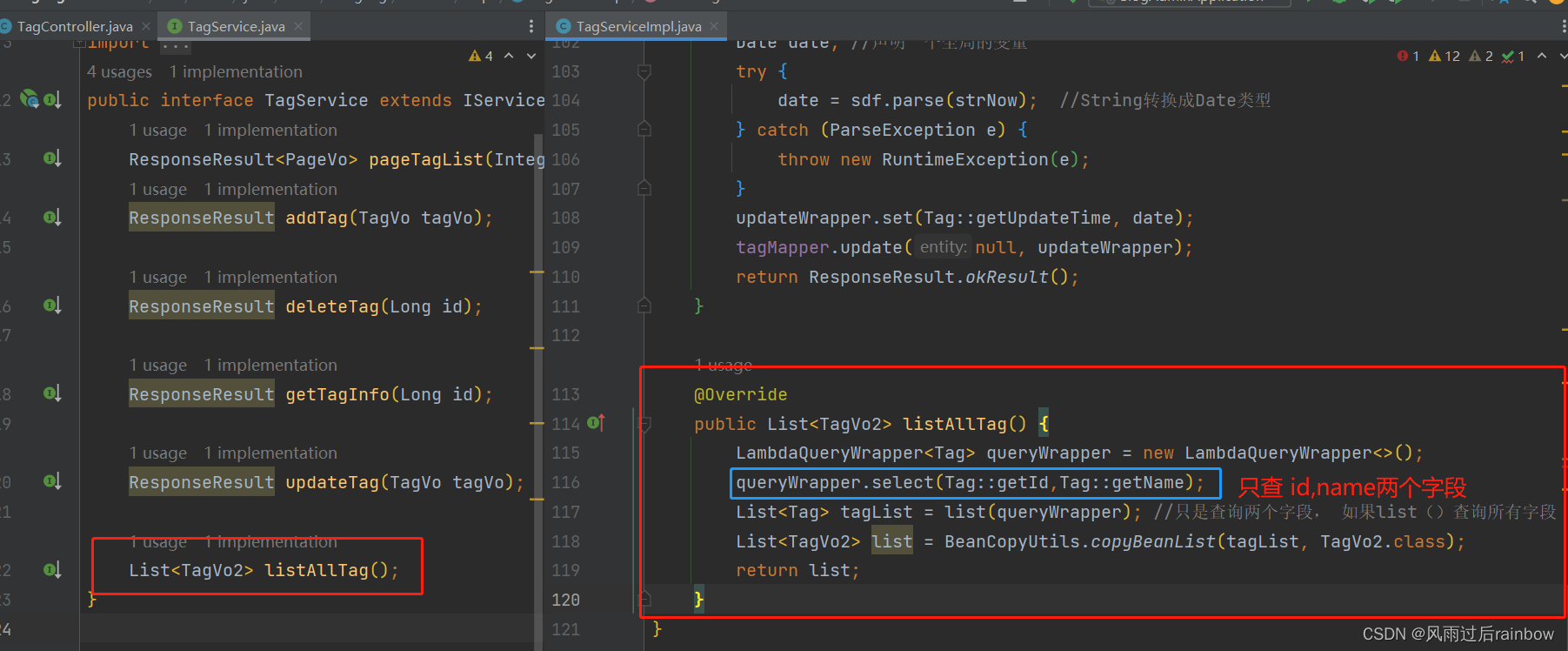Click the @Override annotation on line 113
The image size is (1568, 651).
(x=740, y=394)
